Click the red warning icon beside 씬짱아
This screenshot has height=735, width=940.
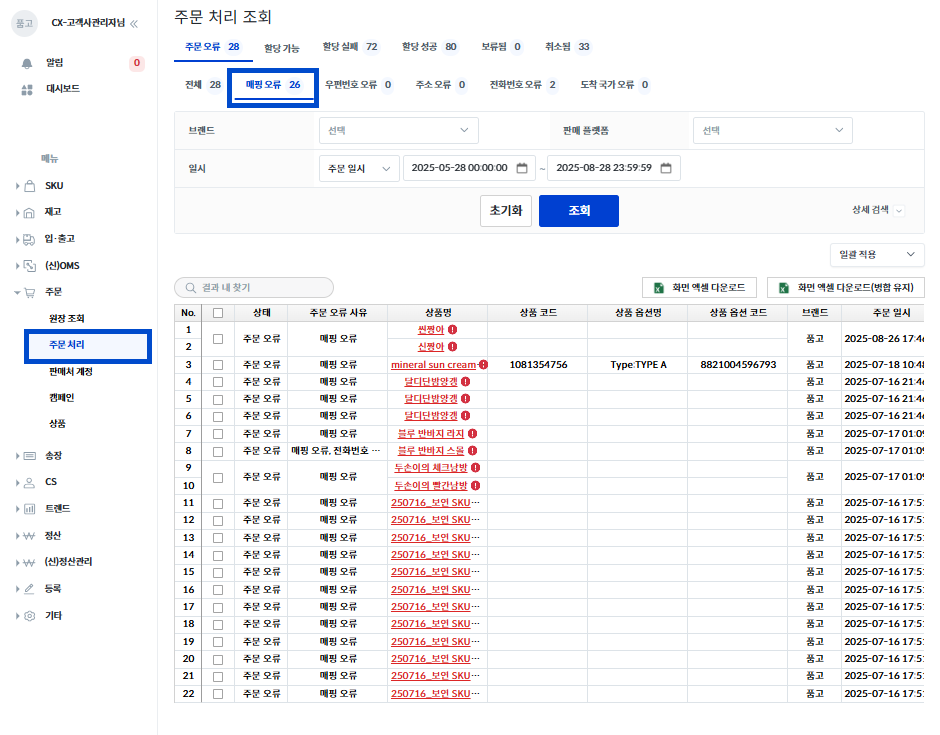[x=452, y=329]
